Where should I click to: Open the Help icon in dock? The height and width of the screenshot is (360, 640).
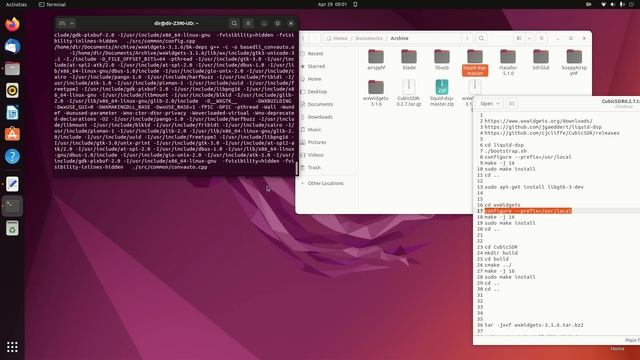[x=12, y=156]
